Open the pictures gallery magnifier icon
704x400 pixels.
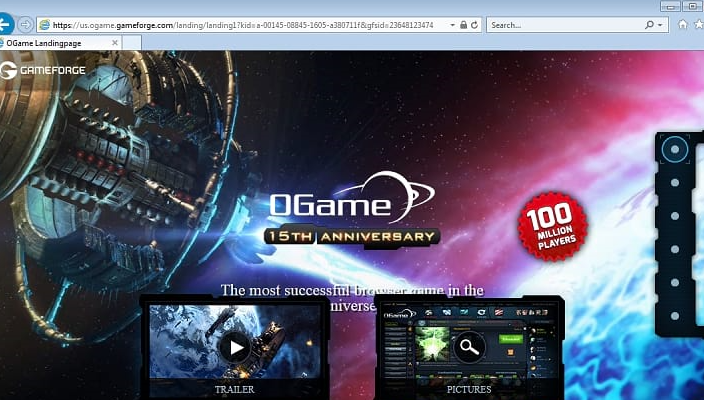coord(469,346)
